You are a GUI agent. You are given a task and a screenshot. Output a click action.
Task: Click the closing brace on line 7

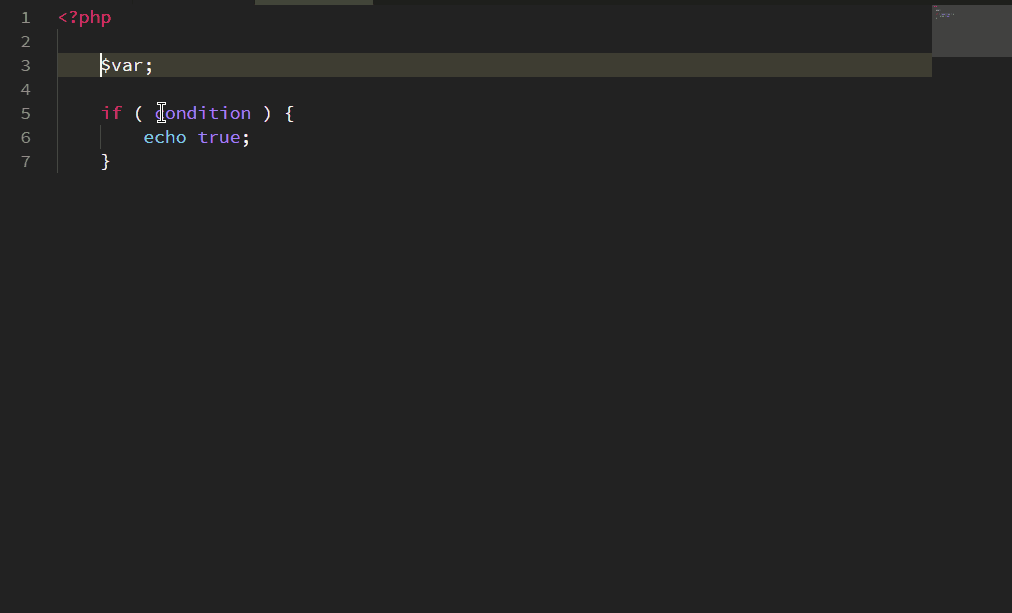(x=104, y=161)
